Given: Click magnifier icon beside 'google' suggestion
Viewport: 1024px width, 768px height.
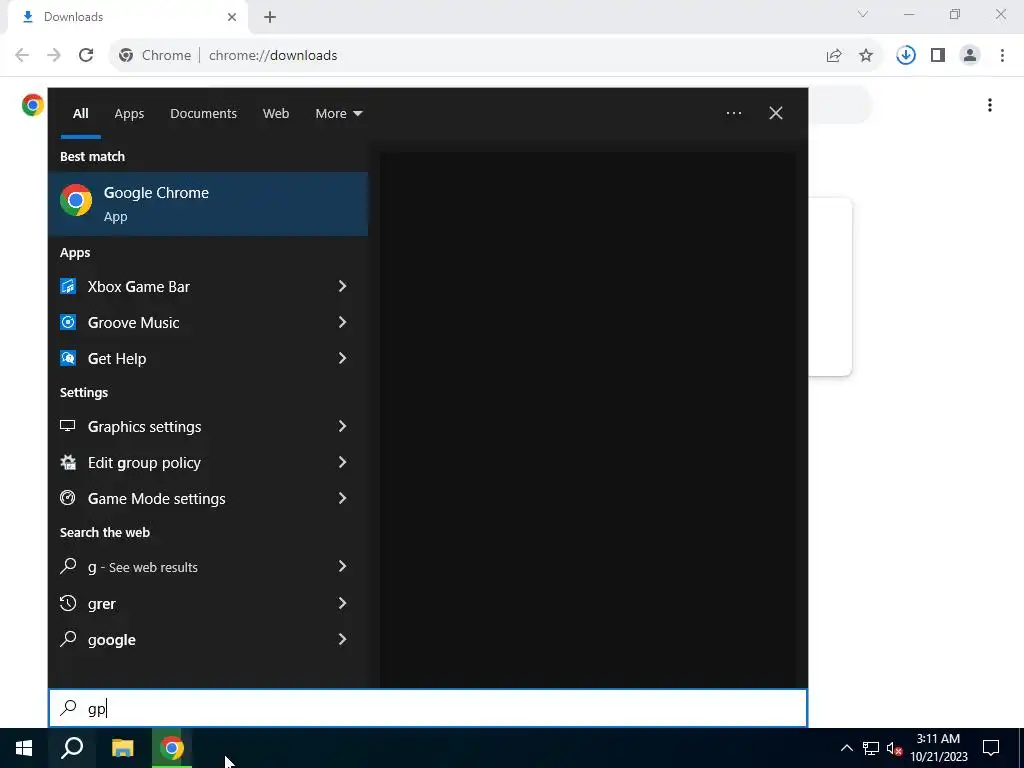Looking at the screenshot, I should [68, 639].
